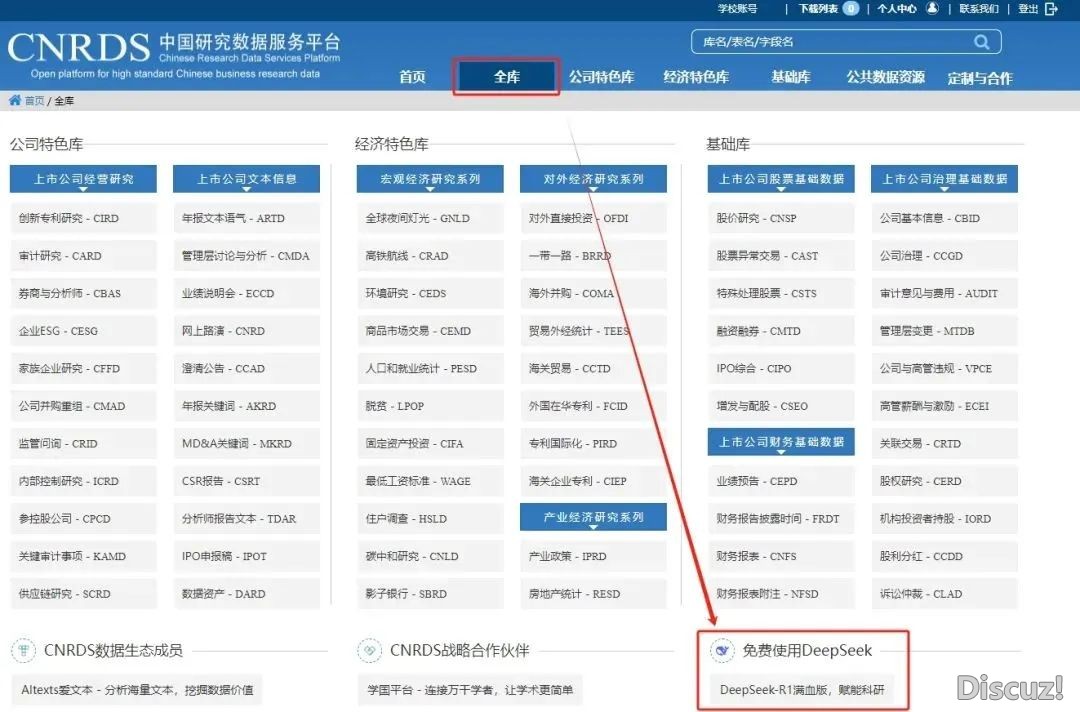The height and width of the screenshot is (712, 1080).
Task: Open the 学园平台 partner link
Action: click(x=470, y=690)
